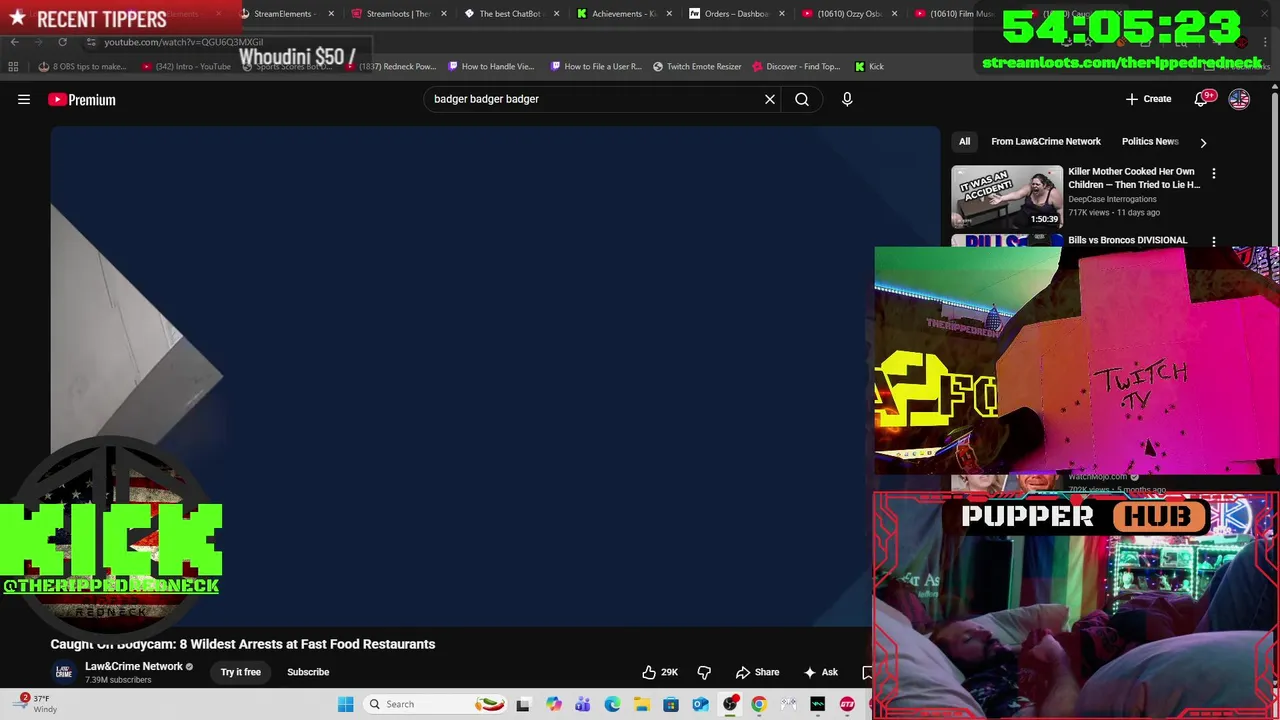This screenshot has height=720, width=1280.
Task: Open File Explorer from taskbar
Action: coord(641,704)
